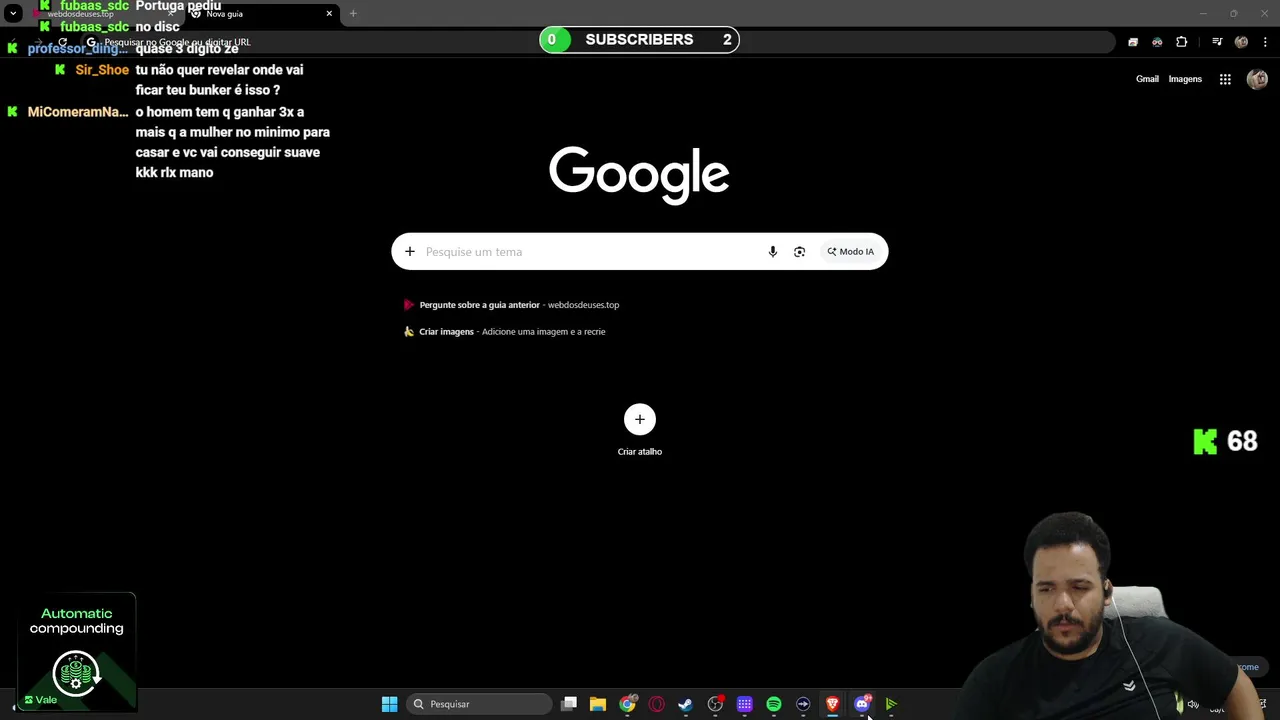
Task: Click the taskbar Pesquisar search box
Action: pyautogui.click(x=479, y=704)
